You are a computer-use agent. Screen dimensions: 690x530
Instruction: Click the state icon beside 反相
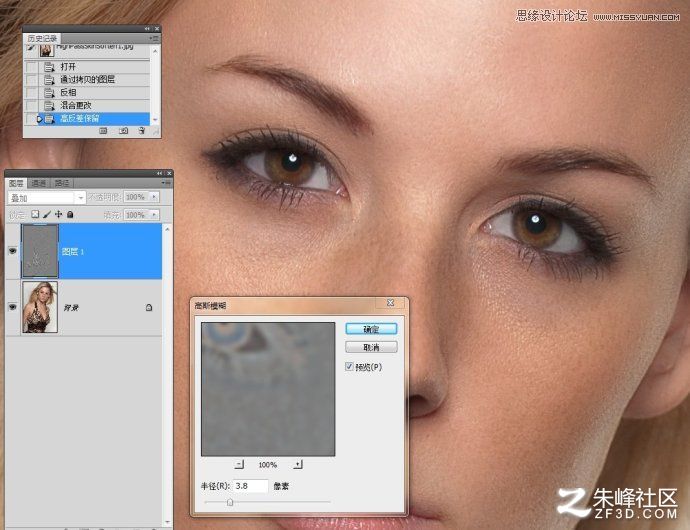point(49,93)
